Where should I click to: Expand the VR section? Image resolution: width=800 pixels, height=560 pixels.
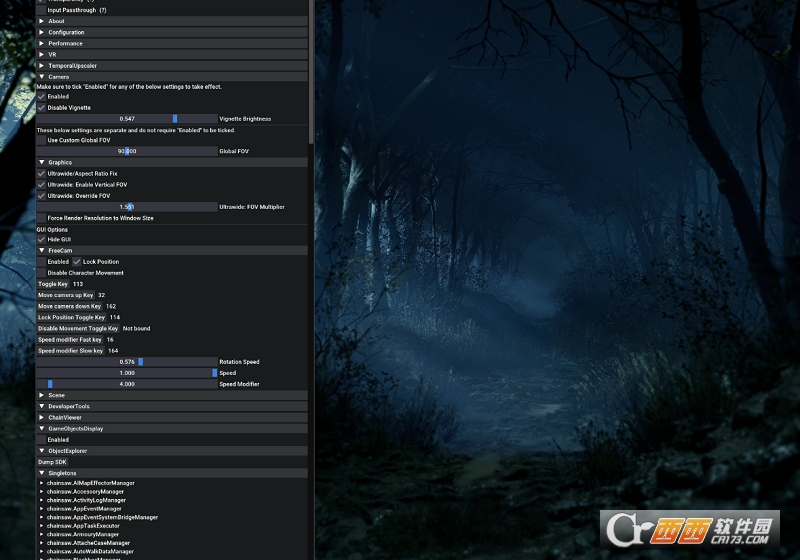click(172, 55)
